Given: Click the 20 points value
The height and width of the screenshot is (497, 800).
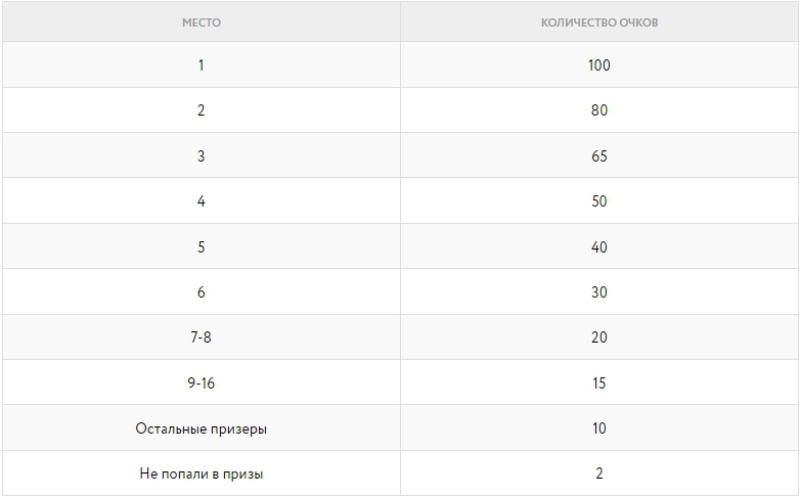Looking at the screenshot, I should click(599, 338).
